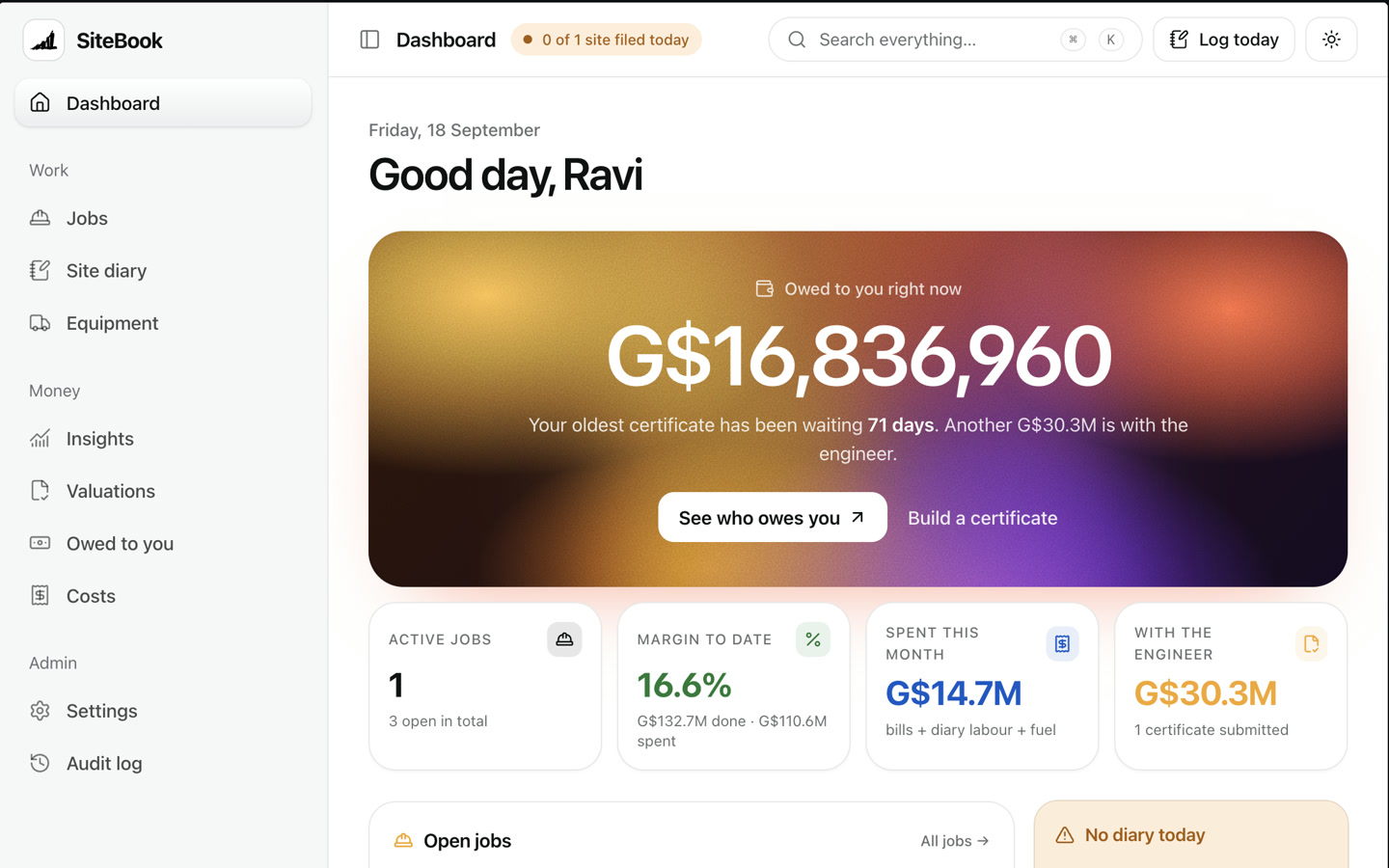The width and height of the screenshot is (1389, 868).
Task: Click the percent icon in Margin card
Action: [x=813, y=639]
